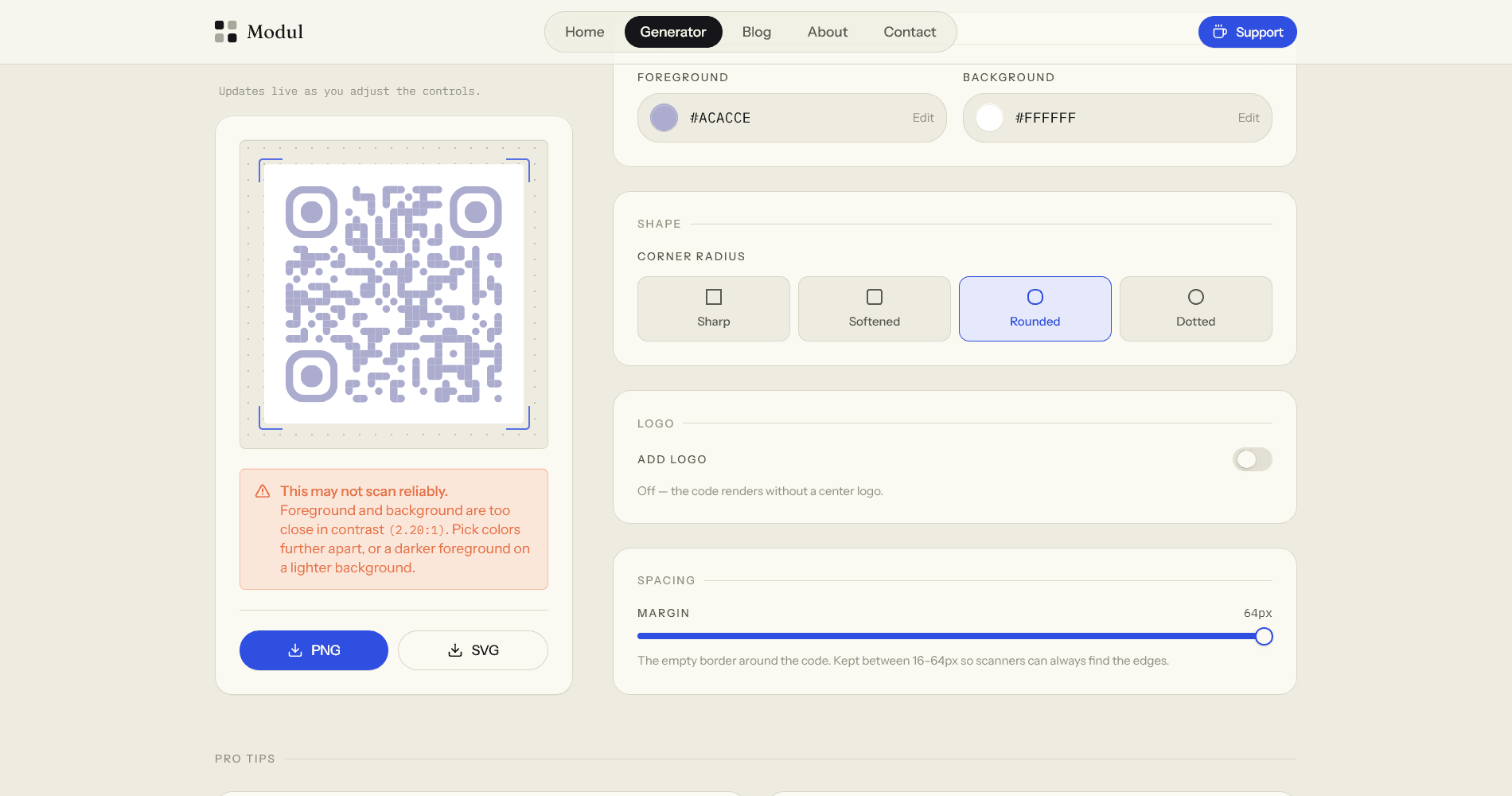1512x796 pixels.
Task: Select the Softened corner radius option
Action: (x=875, y=309)
